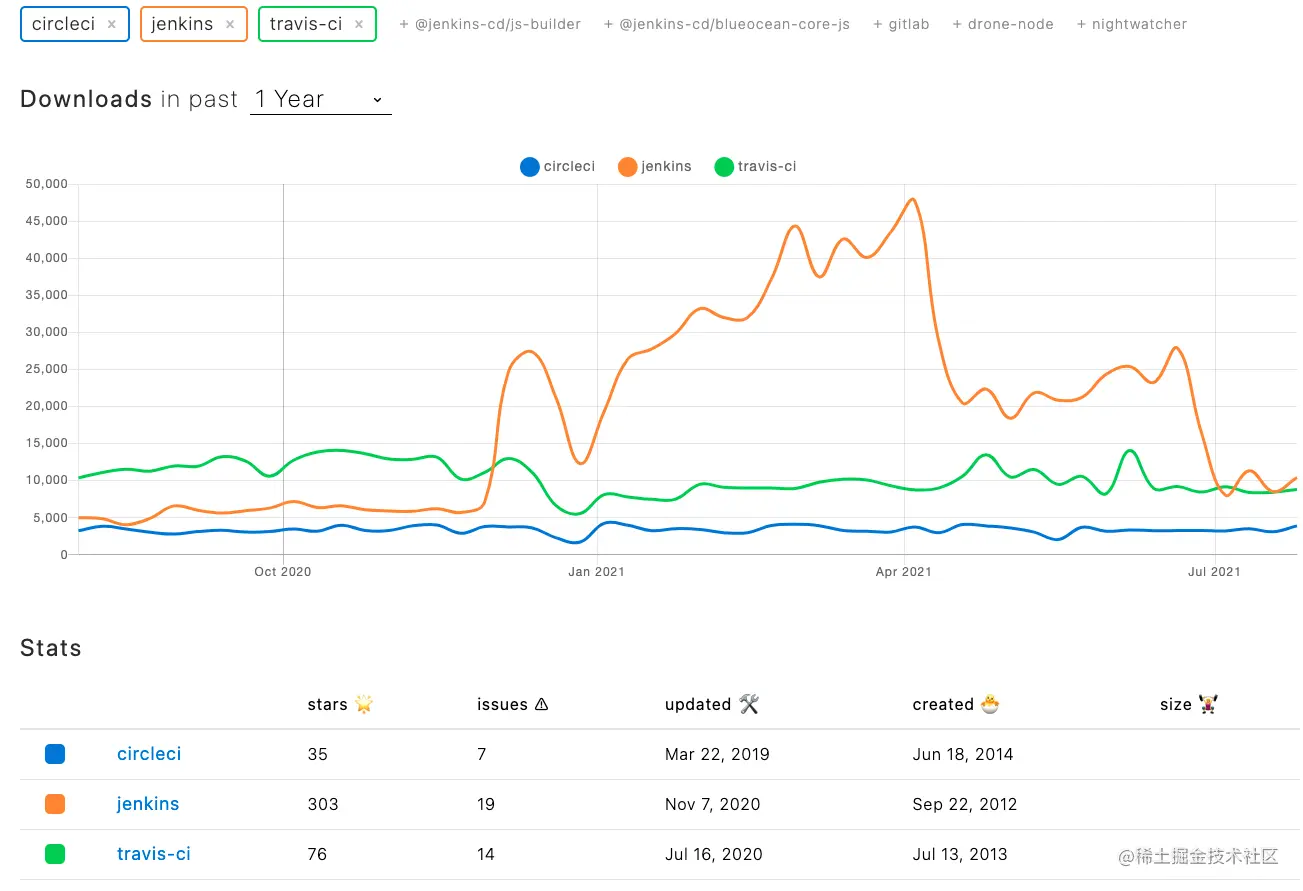The width and height of the screenshot is (1303, 891).
Task: Click the created column header text
Action: pyautogui.click(x=943, y=704)
